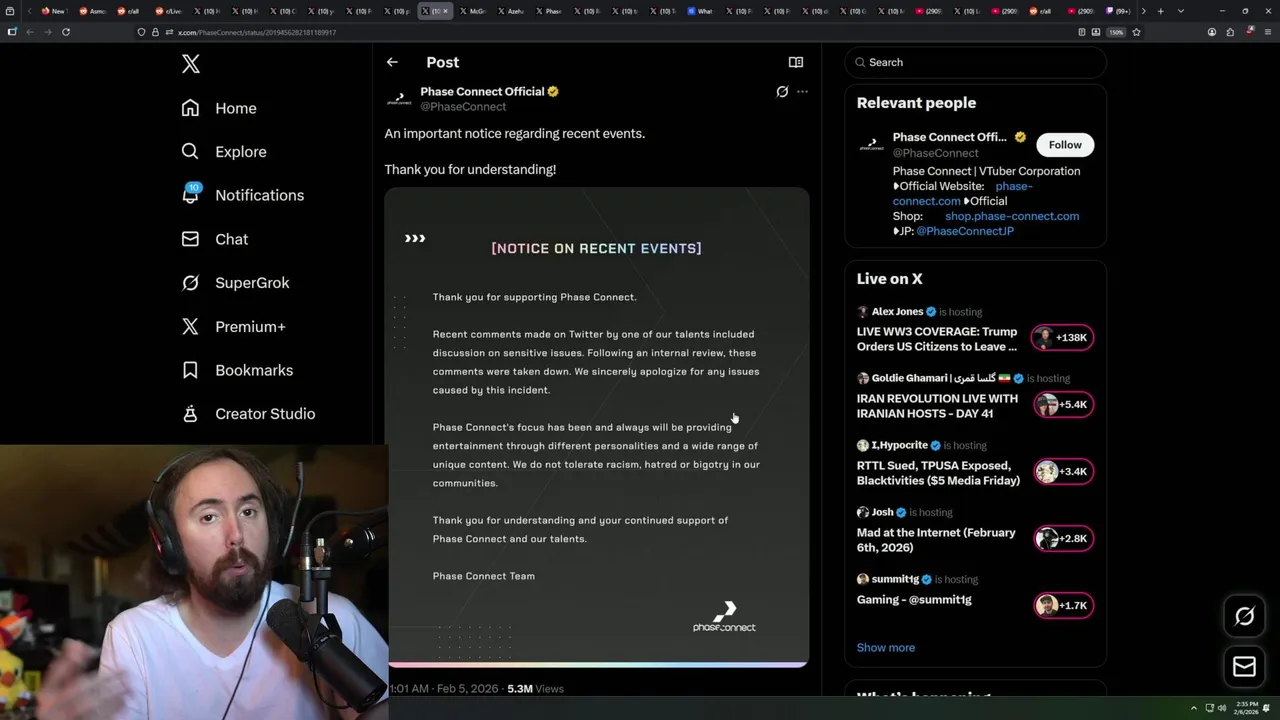Screen dimensions: 1280x720
Task: Open floating Grok button
Action: [x=1244, y=616]
